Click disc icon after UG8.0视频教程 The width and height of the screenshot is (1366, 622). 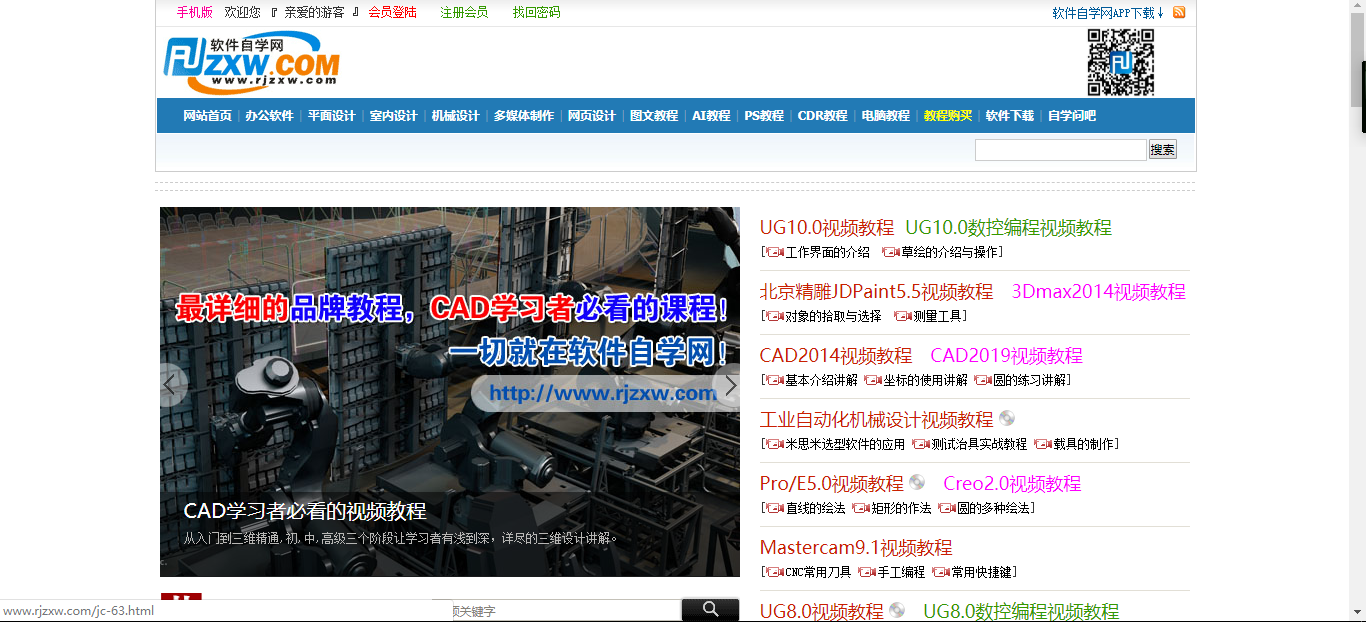pyautogui.click(x=897, y=610)
